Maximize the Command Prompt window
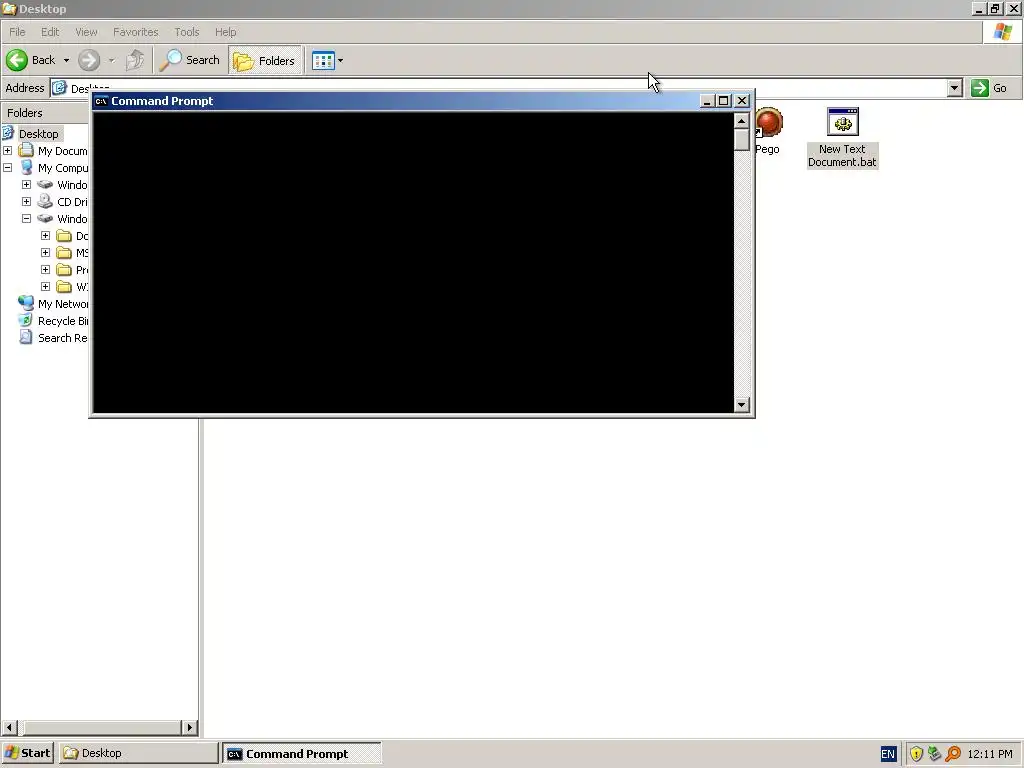Image resolution: width=1024 pixels, height=768 pixels. pos(724,101)
